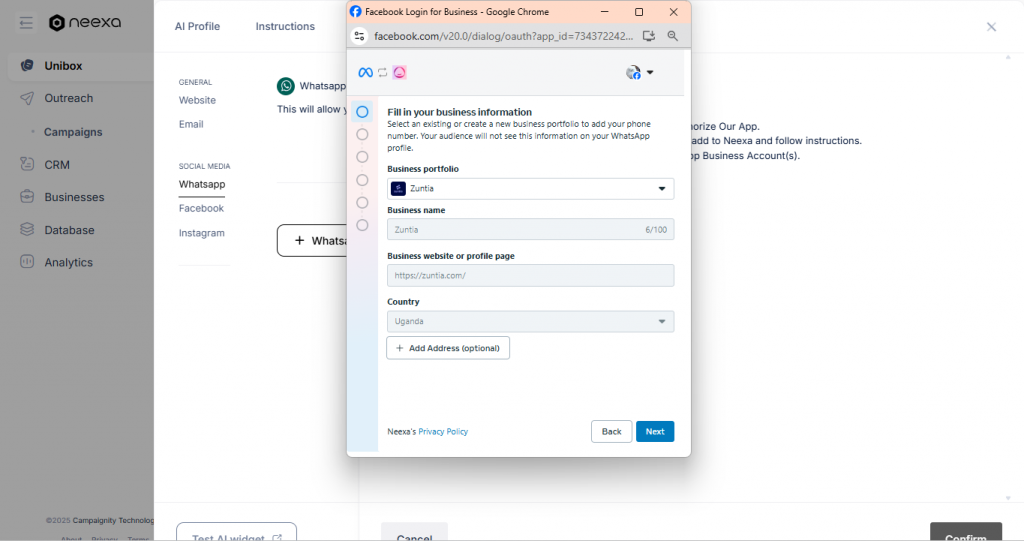Click the Facebook favicon in popup title bar

356,12
